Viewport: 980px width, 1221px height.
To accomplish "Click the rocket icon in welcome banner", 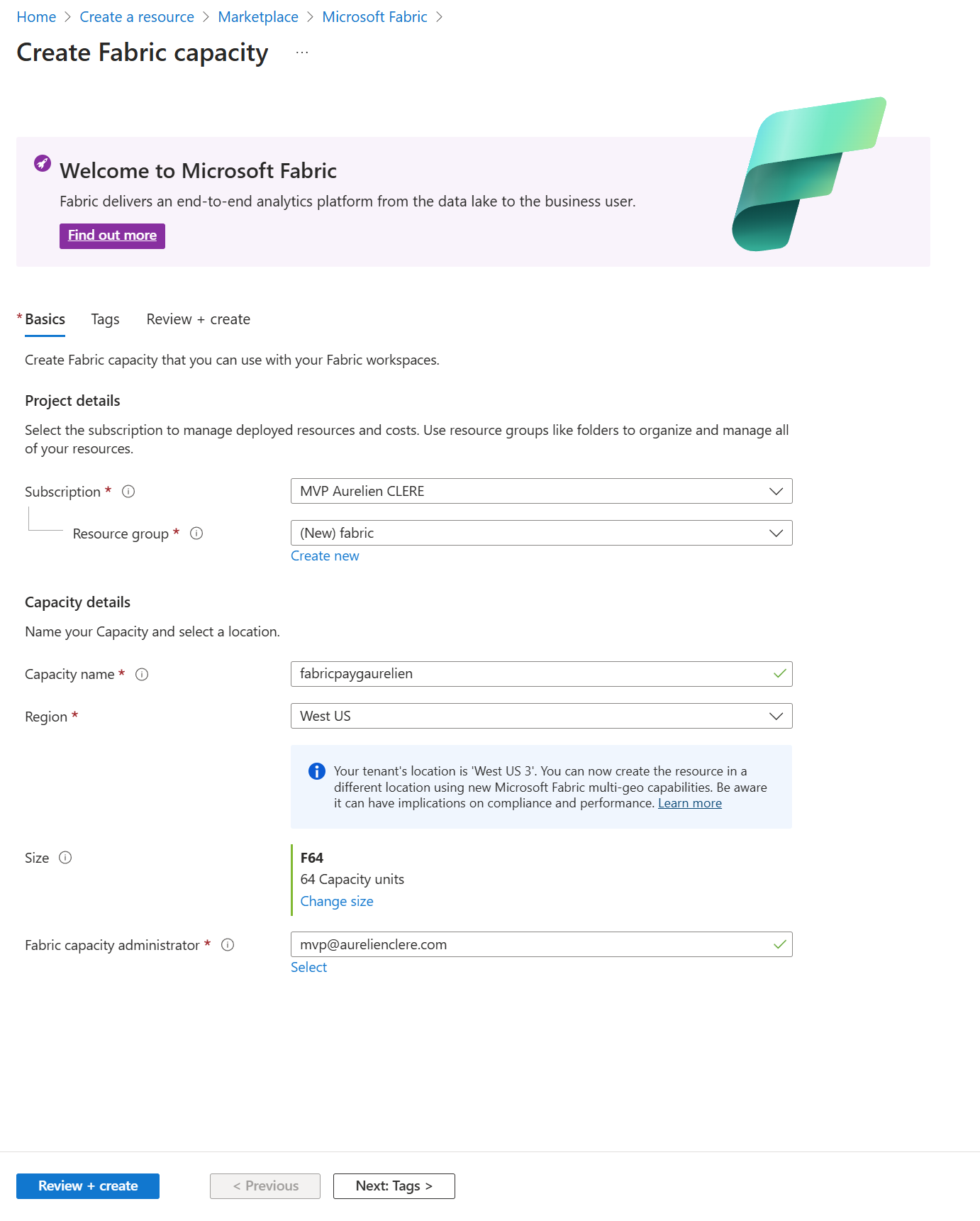I will 43,163.
